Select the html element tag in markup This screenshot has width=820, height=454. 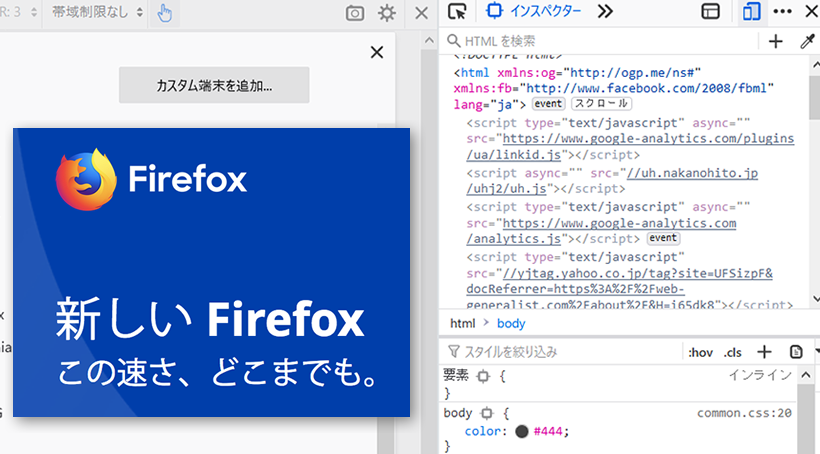click(475, 73)
